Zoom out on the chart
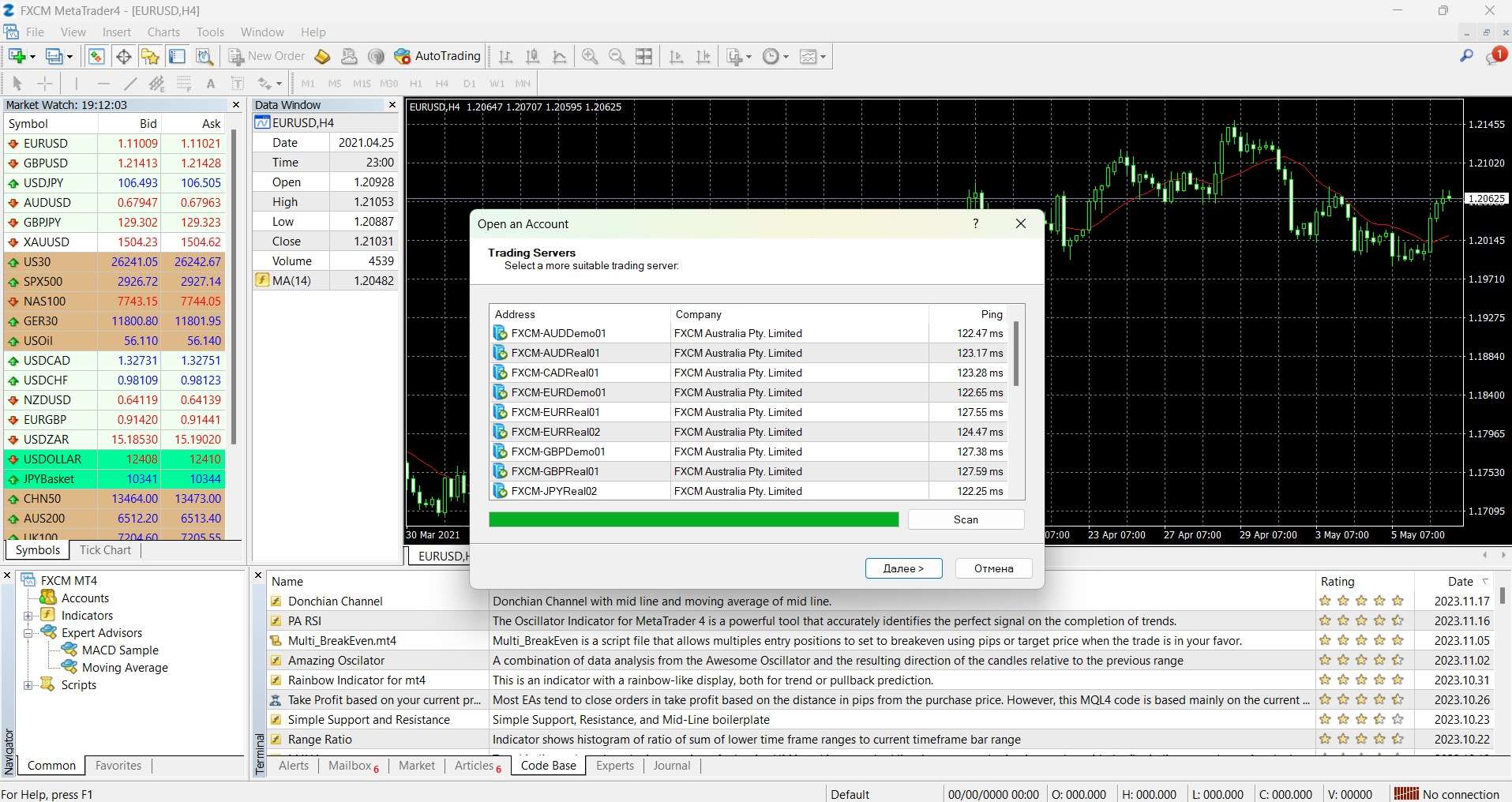Viewport: 1512px width, 802px height. (x=617, y=56)
